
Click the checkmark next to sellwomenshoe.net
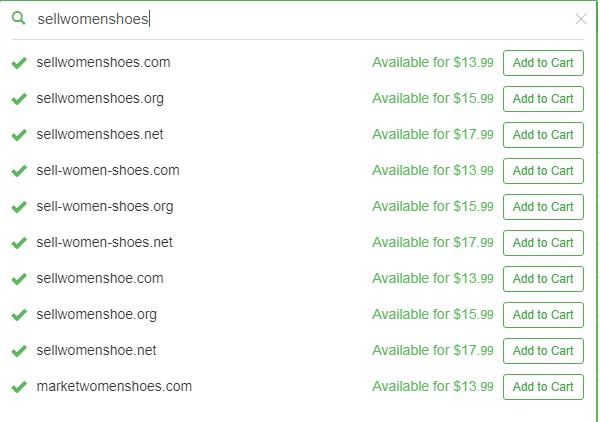[x=19, y=350]
